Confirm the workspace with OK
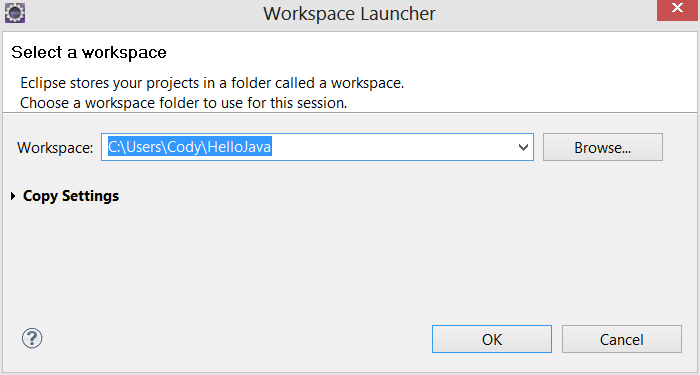 [x=492, y=339]
